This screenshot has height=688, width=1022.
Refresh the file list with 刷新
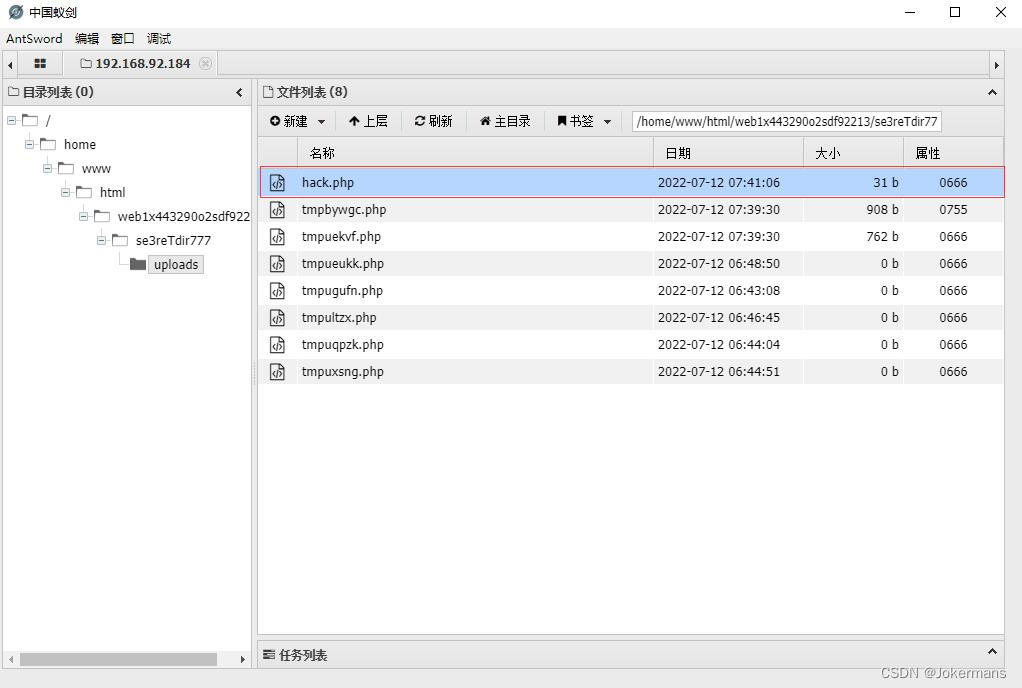(433, 121)
